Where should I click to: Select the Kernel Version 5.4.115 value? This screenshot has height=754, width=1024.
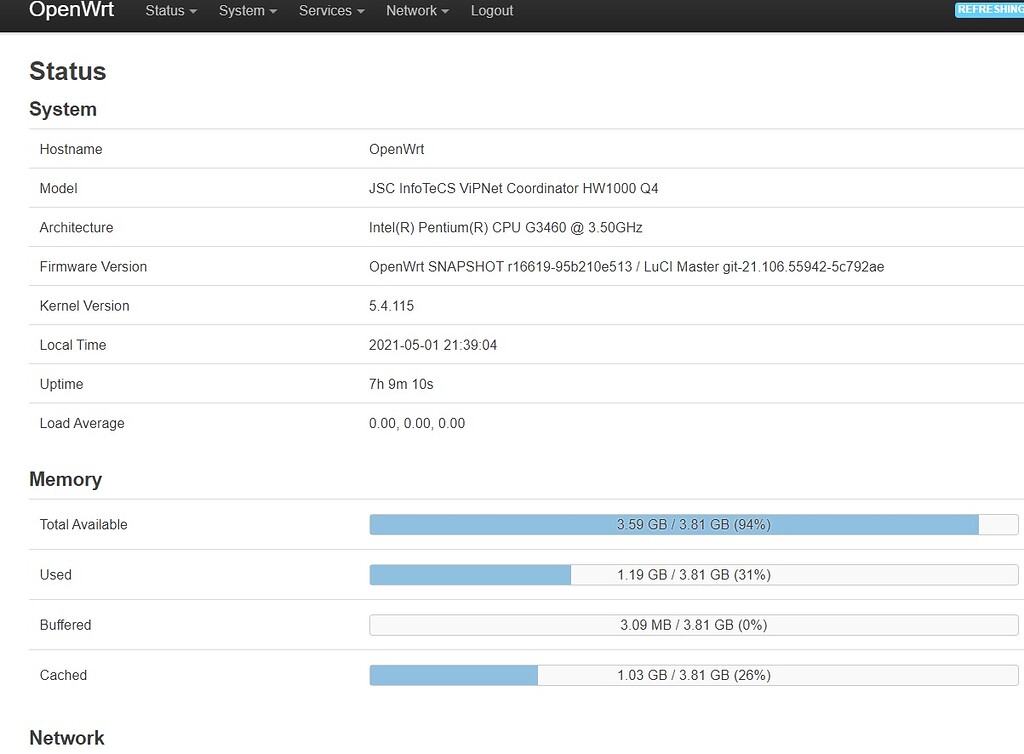pos(390,305)
